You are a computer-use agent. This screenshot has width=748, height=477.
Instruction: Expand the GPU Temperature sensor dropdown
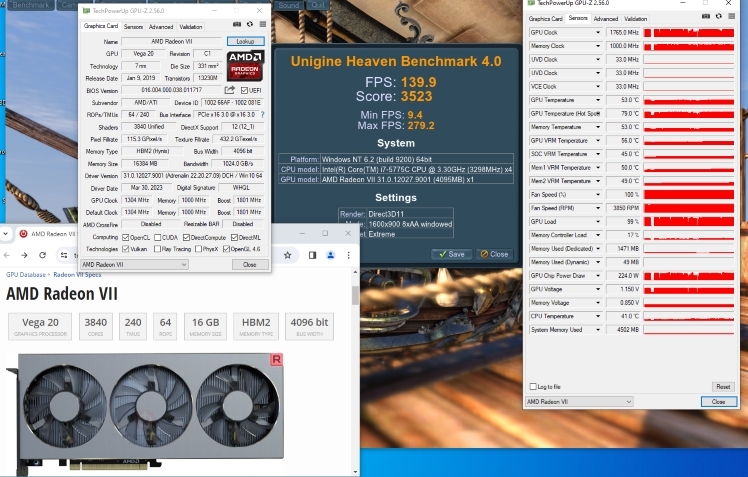tap(599, 100)
